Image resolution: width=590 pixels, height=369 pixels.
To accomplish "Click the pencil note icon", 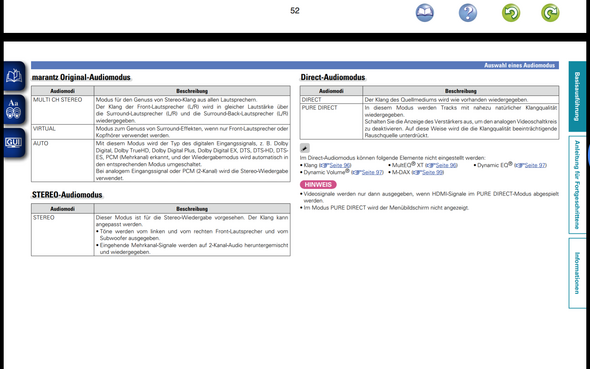I will pos(305,148).
